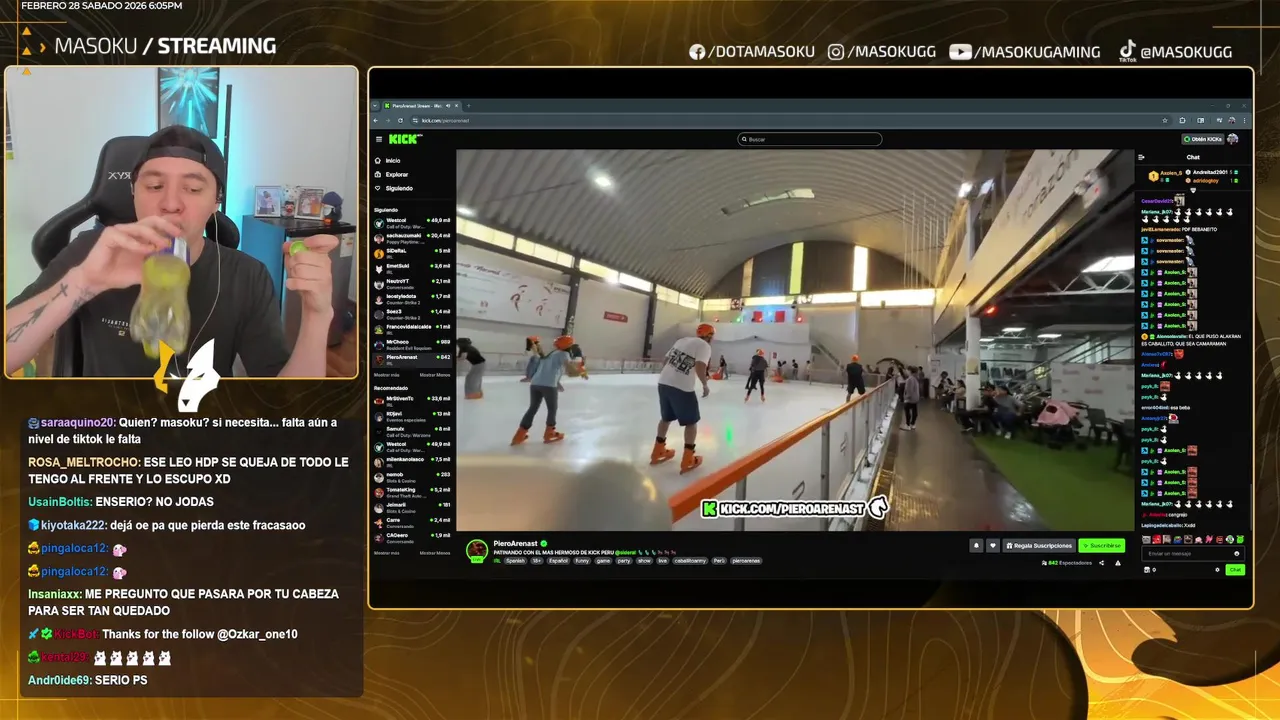Click the Spanish tag
1280x720 pixels.
515,561
